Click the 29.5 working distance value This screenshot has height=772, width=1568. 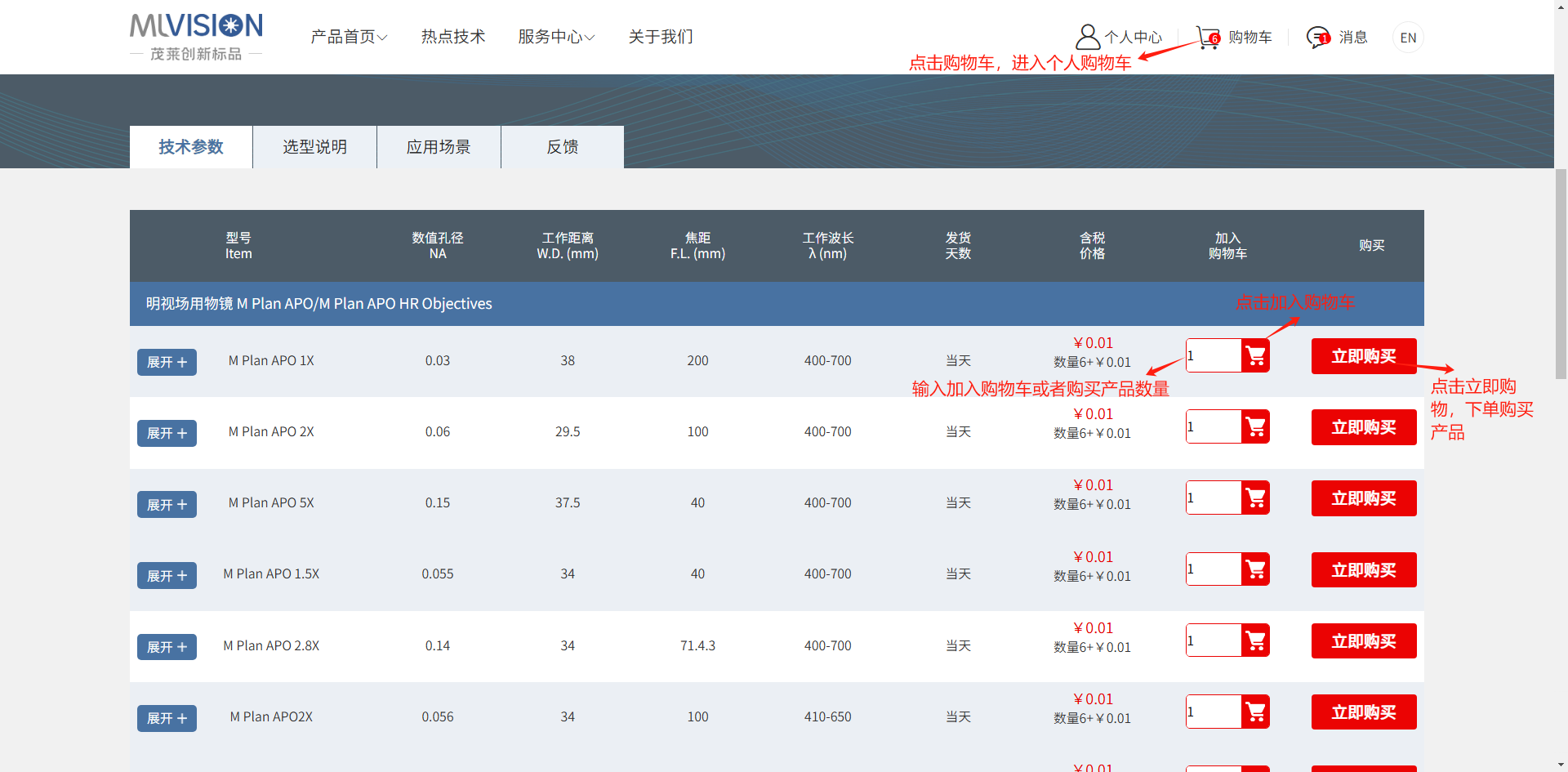[568, 431]
